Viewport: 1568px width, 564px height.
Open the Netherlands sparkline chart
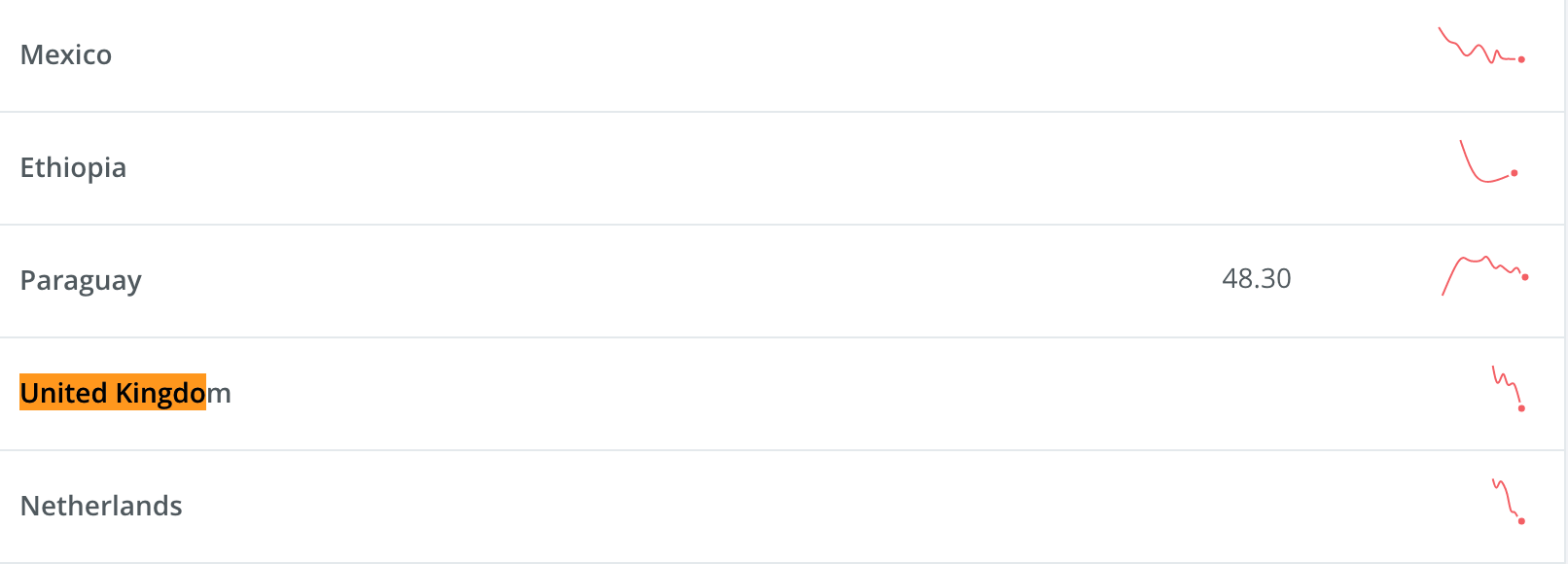point(1507,500)
